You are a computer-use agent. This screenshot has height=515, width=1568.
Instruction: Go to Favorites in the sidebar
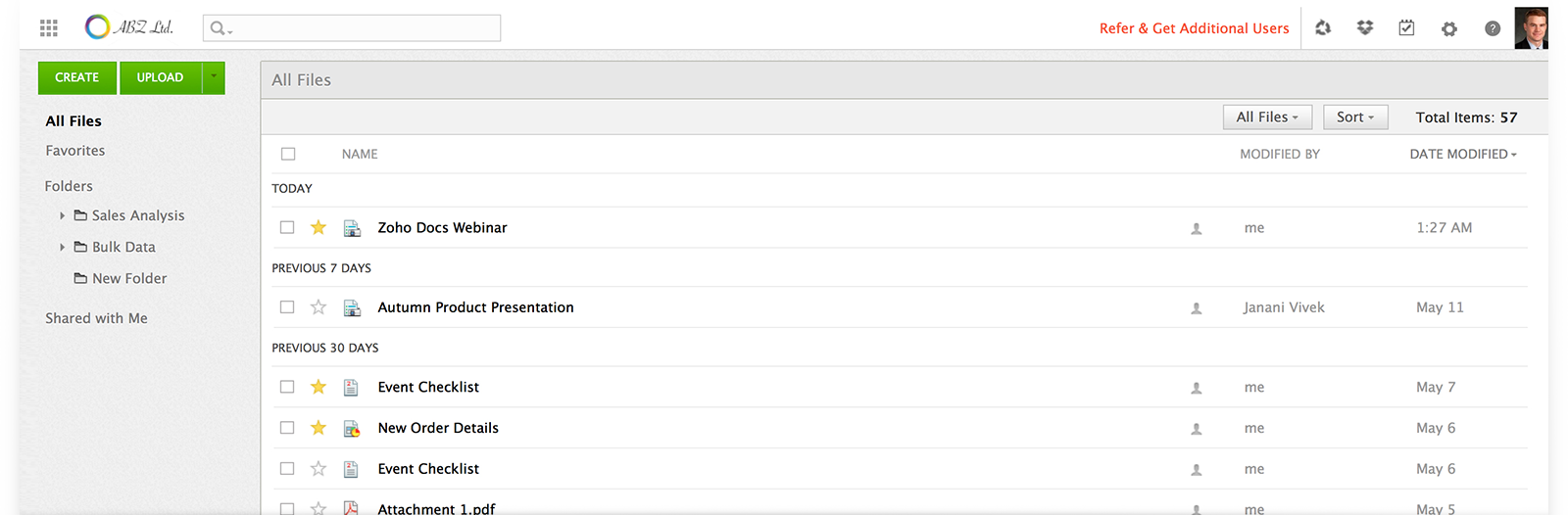pos(75,151)
